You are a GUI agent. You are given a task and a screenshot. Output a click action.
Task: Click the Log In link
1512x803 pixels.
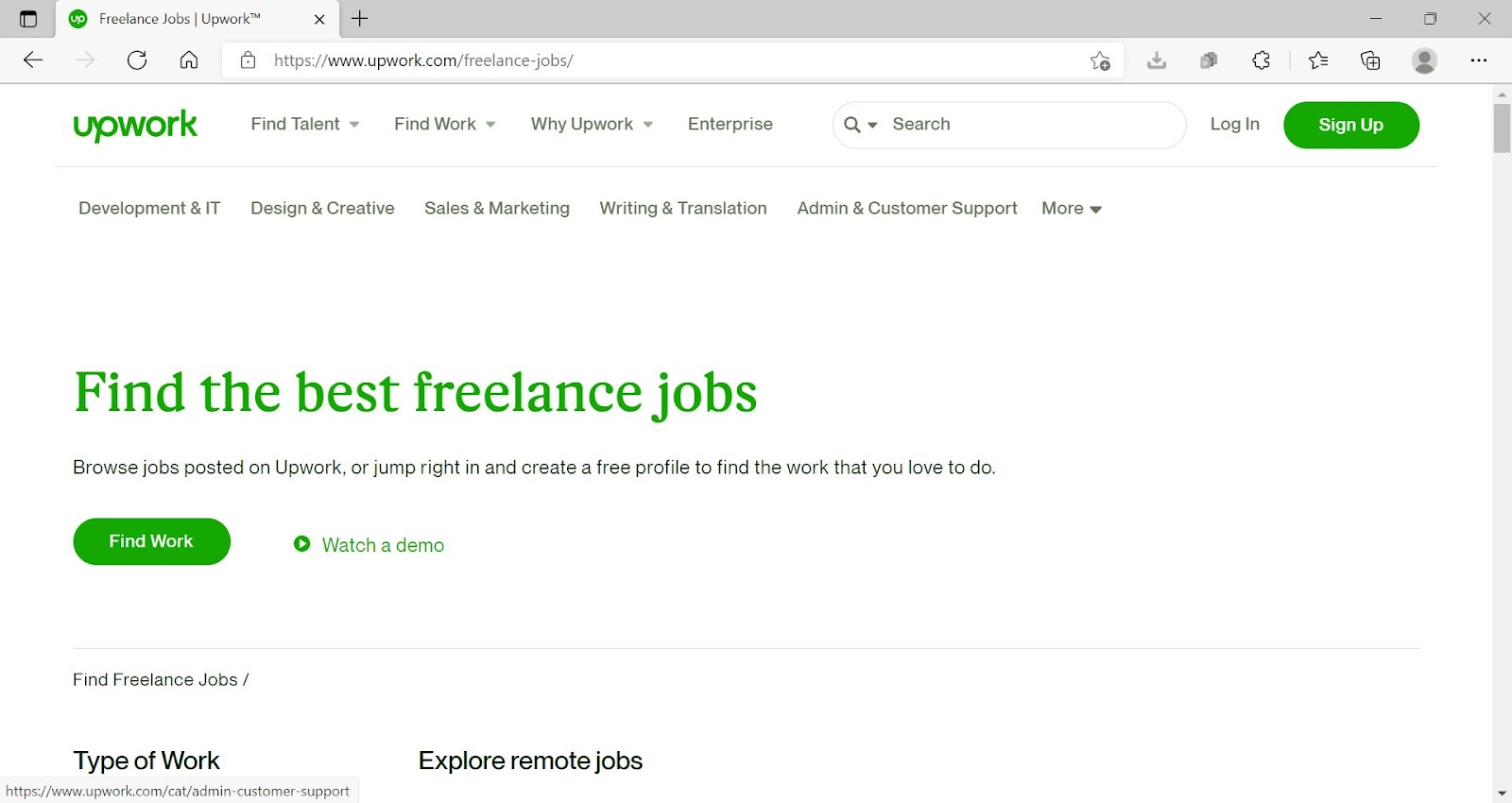coord(1234,124)
